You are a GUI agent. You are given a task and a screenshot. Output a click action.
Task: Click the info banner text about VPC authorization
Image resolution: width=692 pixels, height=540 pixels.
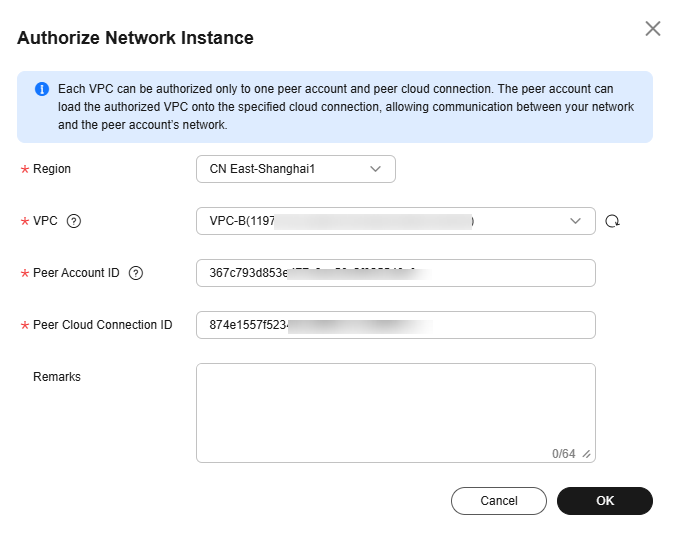tap(346, 107)
